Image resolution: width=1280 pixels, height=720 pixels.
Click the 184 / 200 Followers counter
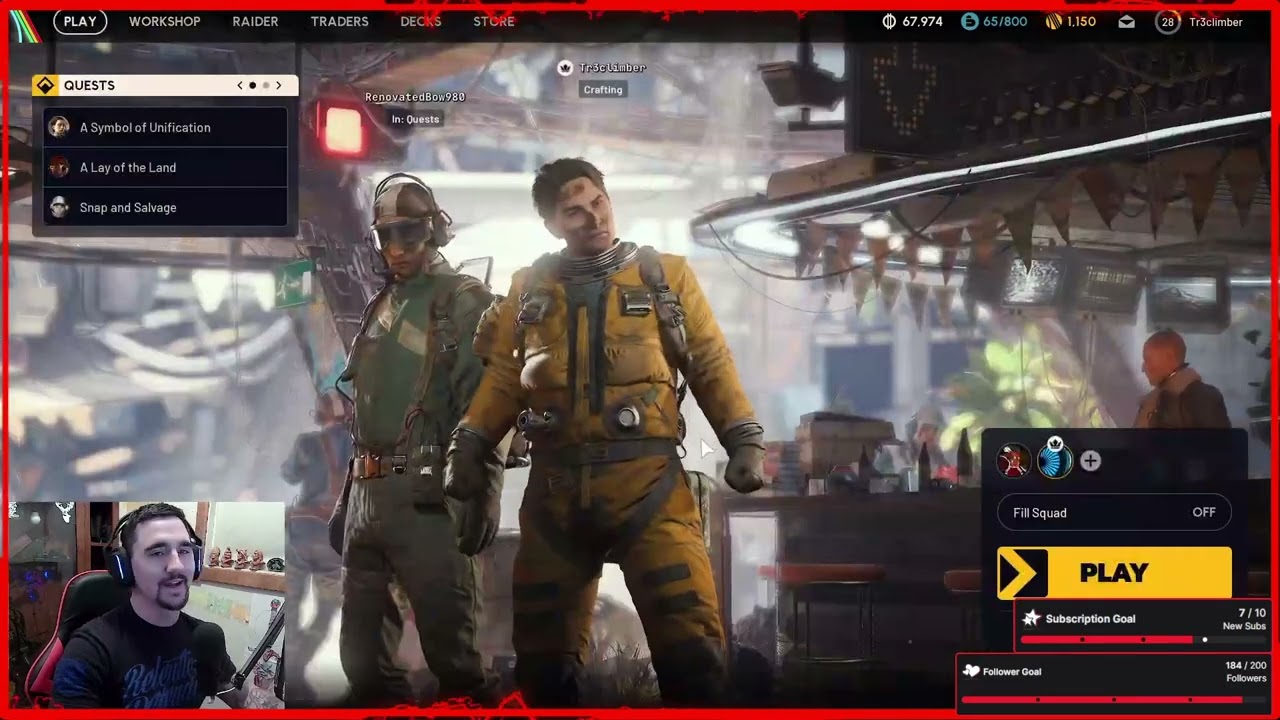pos(1246,671)
